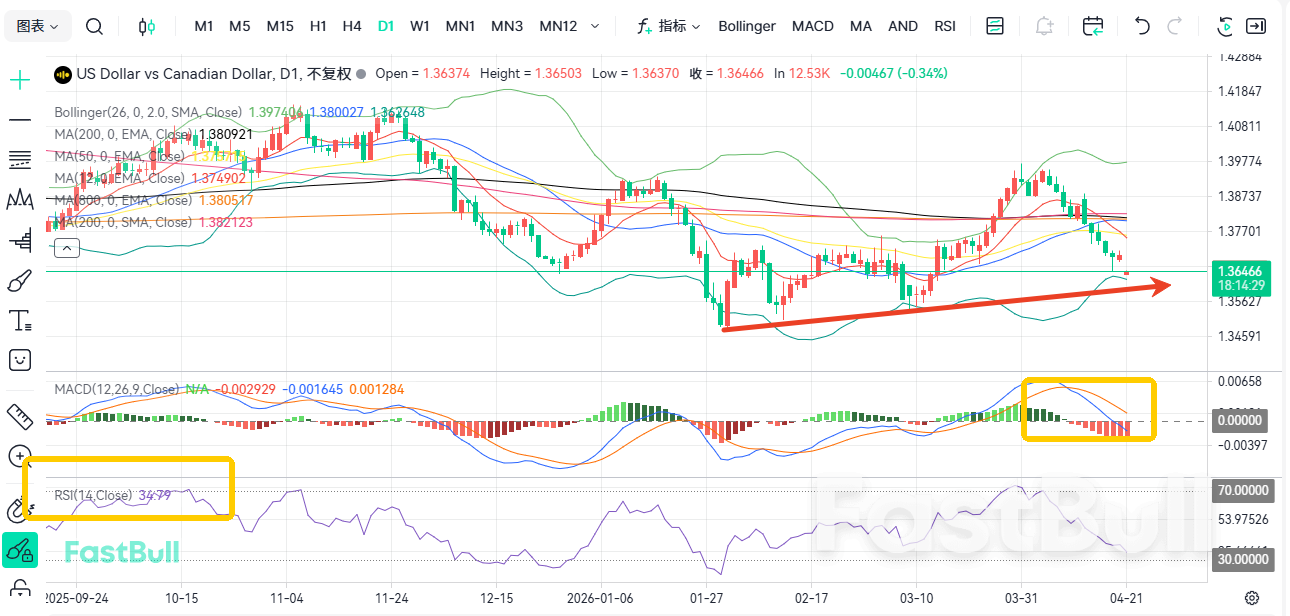Toggle the highlighted brush-lock drawing mode

19,549
